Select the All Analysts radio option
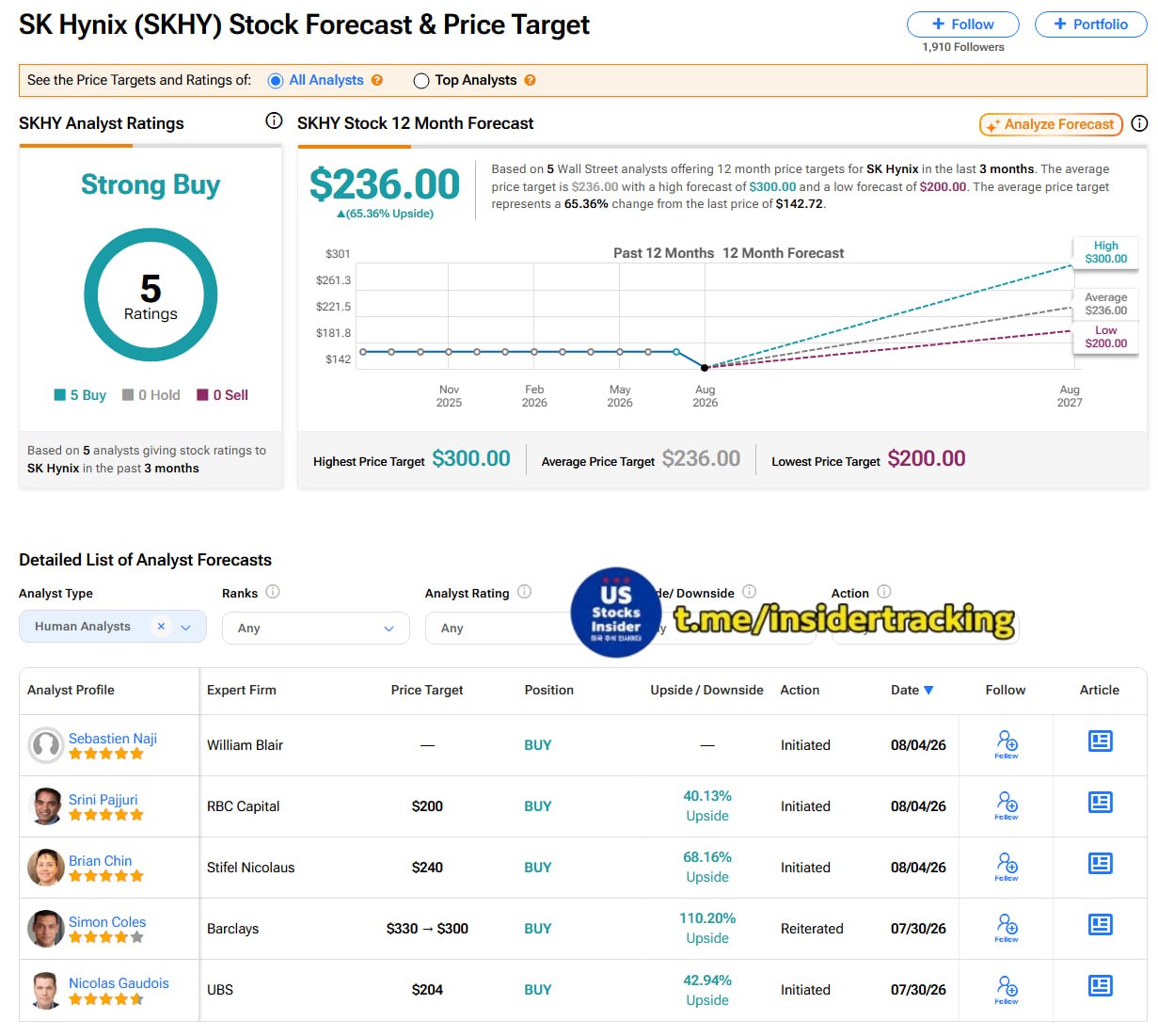Screen dimensions: 1158x1036 point(276,81)
